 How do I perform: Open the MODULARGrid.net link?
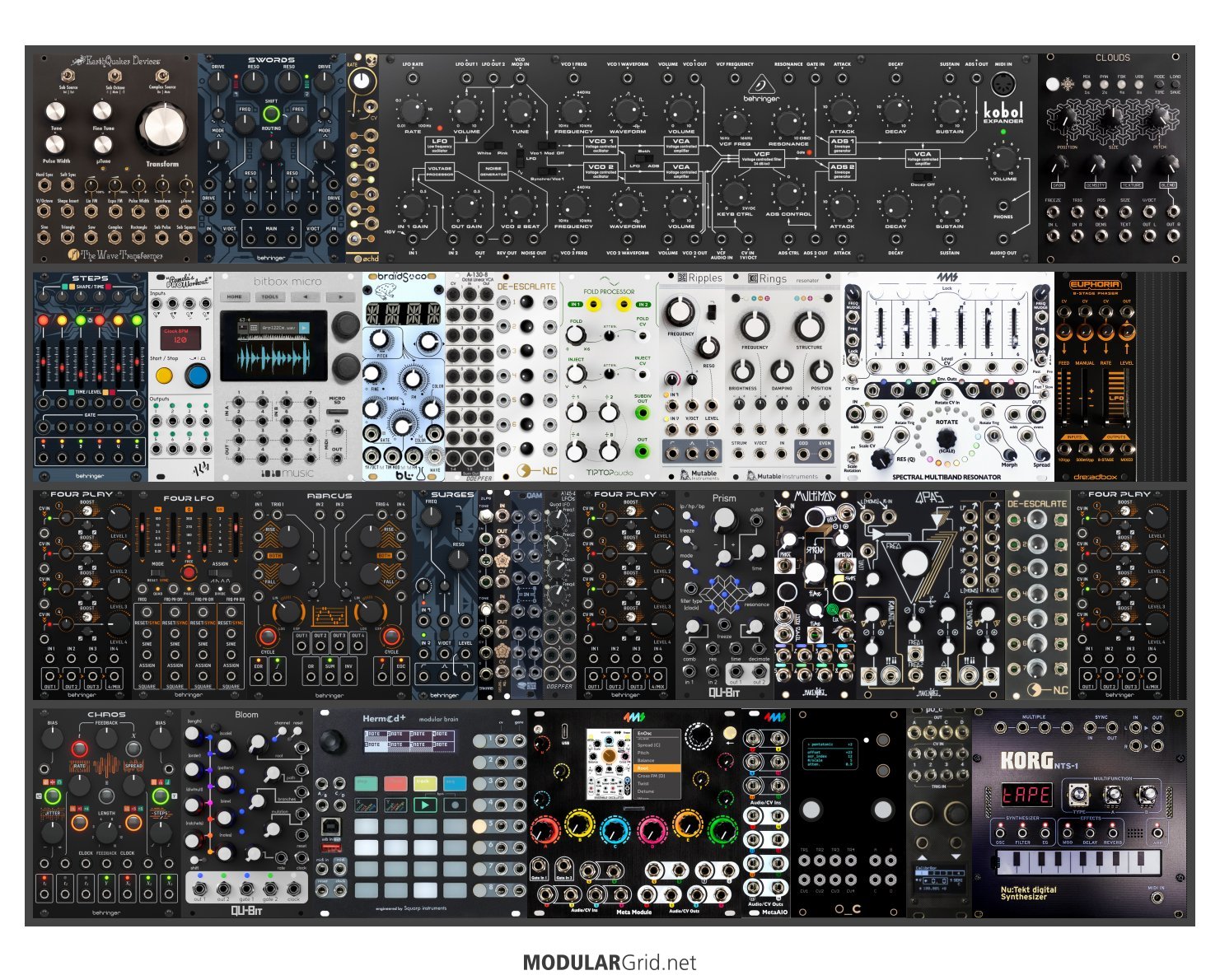[610, 963]
